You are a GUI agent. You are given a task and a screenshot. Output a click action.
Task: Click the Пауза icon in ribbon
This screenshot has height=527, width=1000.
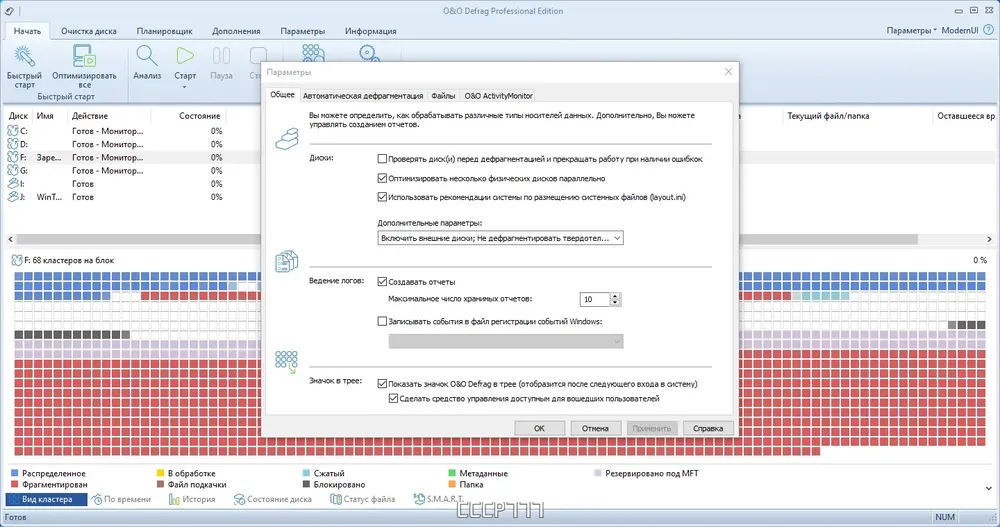click(221, 58)
